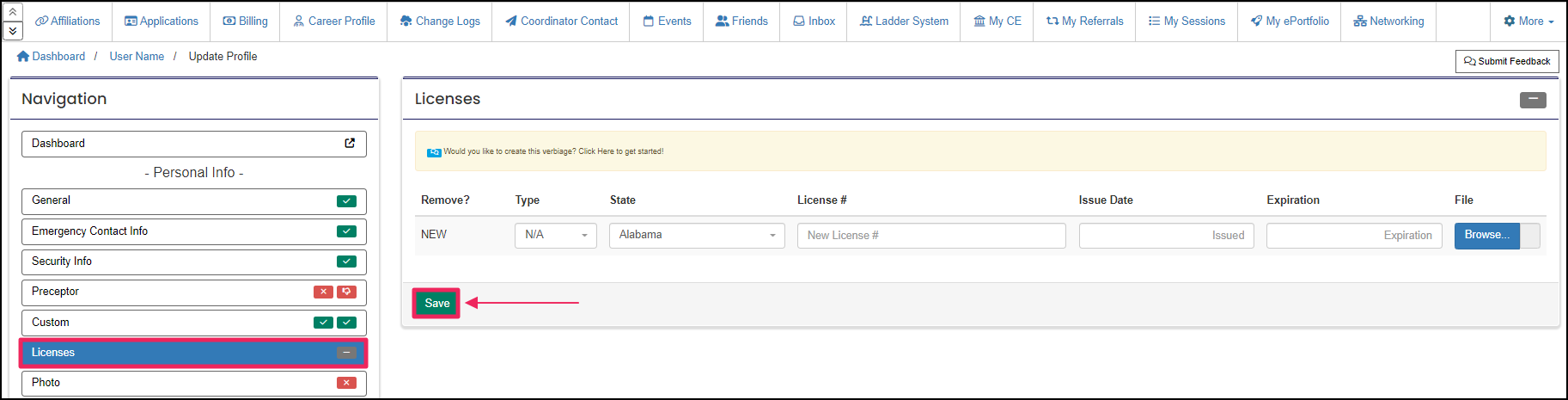The image size is (1568, 400).
Task: Open My ePortfolio
Action: click(x=1290, y=21)
